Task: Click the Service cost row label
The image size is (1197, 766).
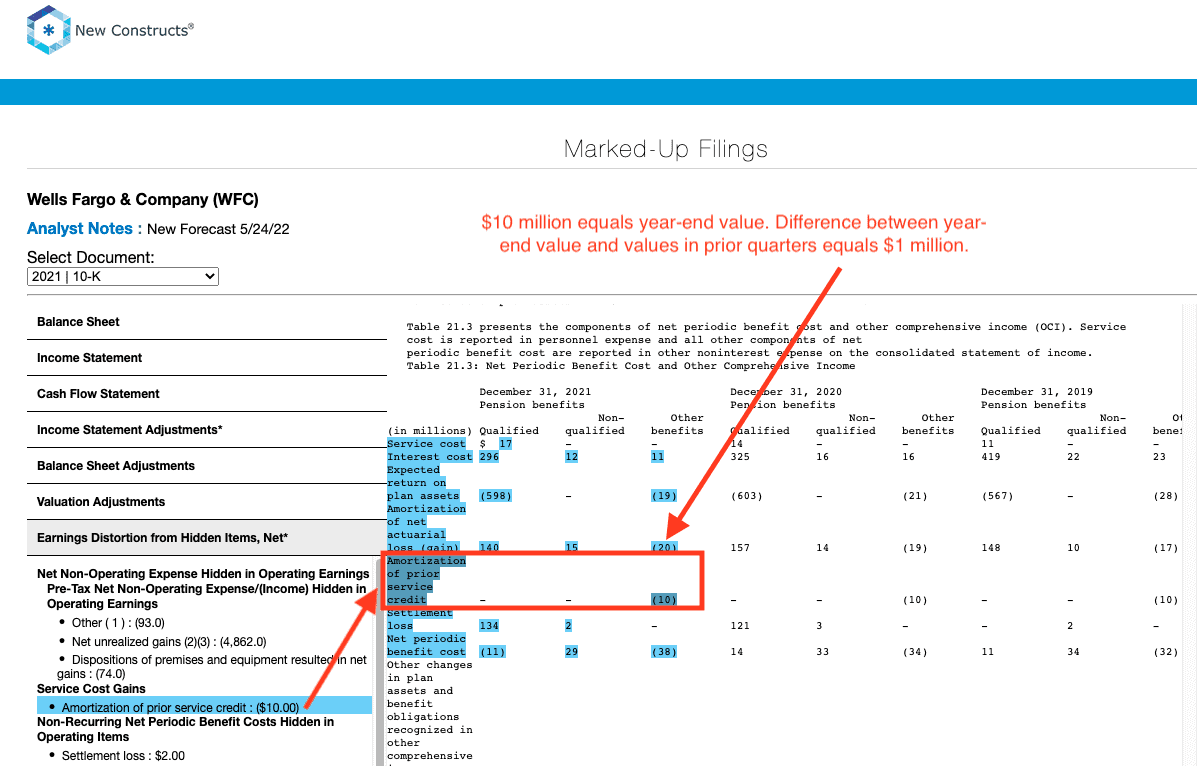Action: [426, 444]
